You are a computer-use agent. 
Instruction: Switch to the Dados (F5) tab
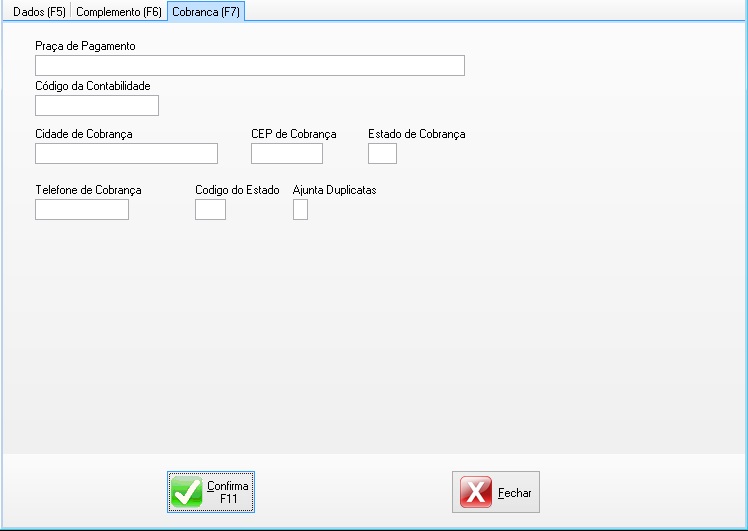38,11
